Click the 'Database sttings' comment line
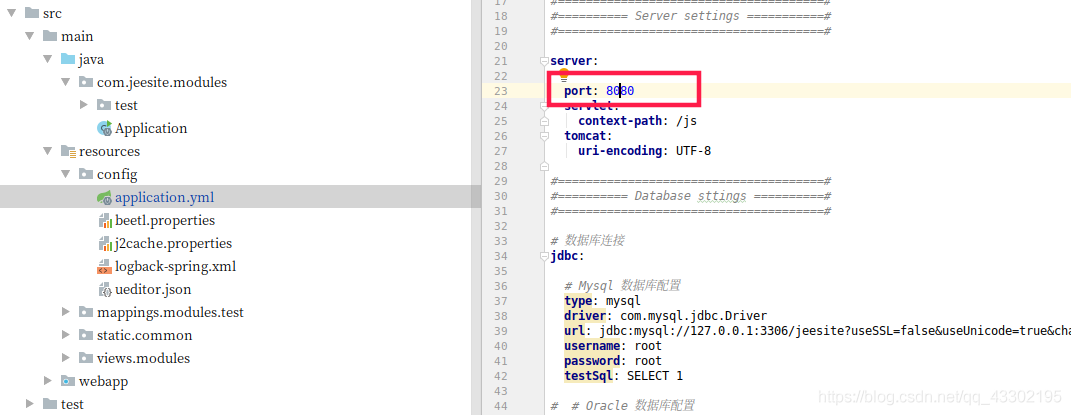This screenshot has width=1071, height=415. point(690,196)
